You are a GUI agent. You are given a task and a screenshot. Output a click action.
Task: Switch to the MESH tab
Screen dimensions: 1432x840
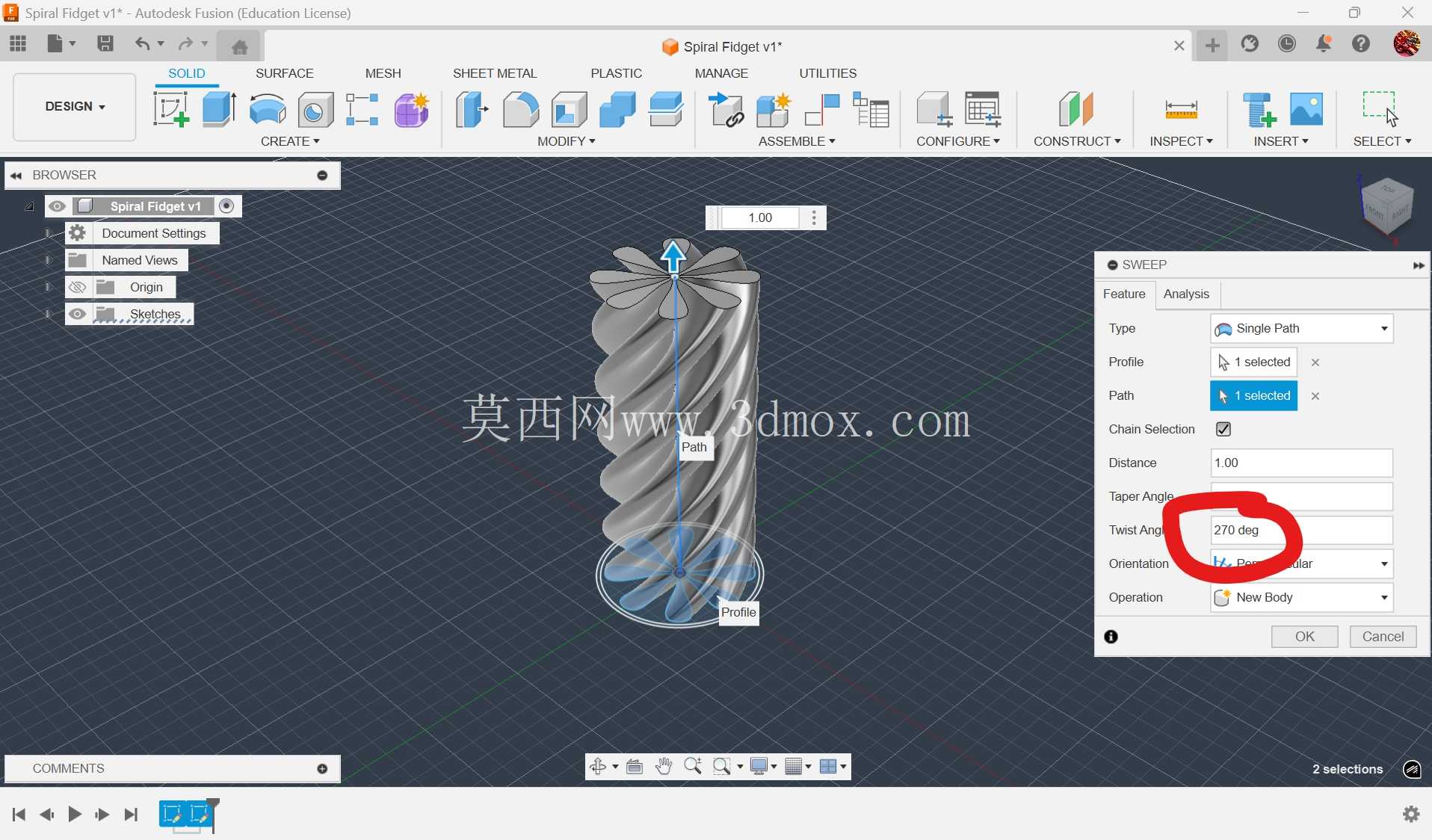point(383,73)
